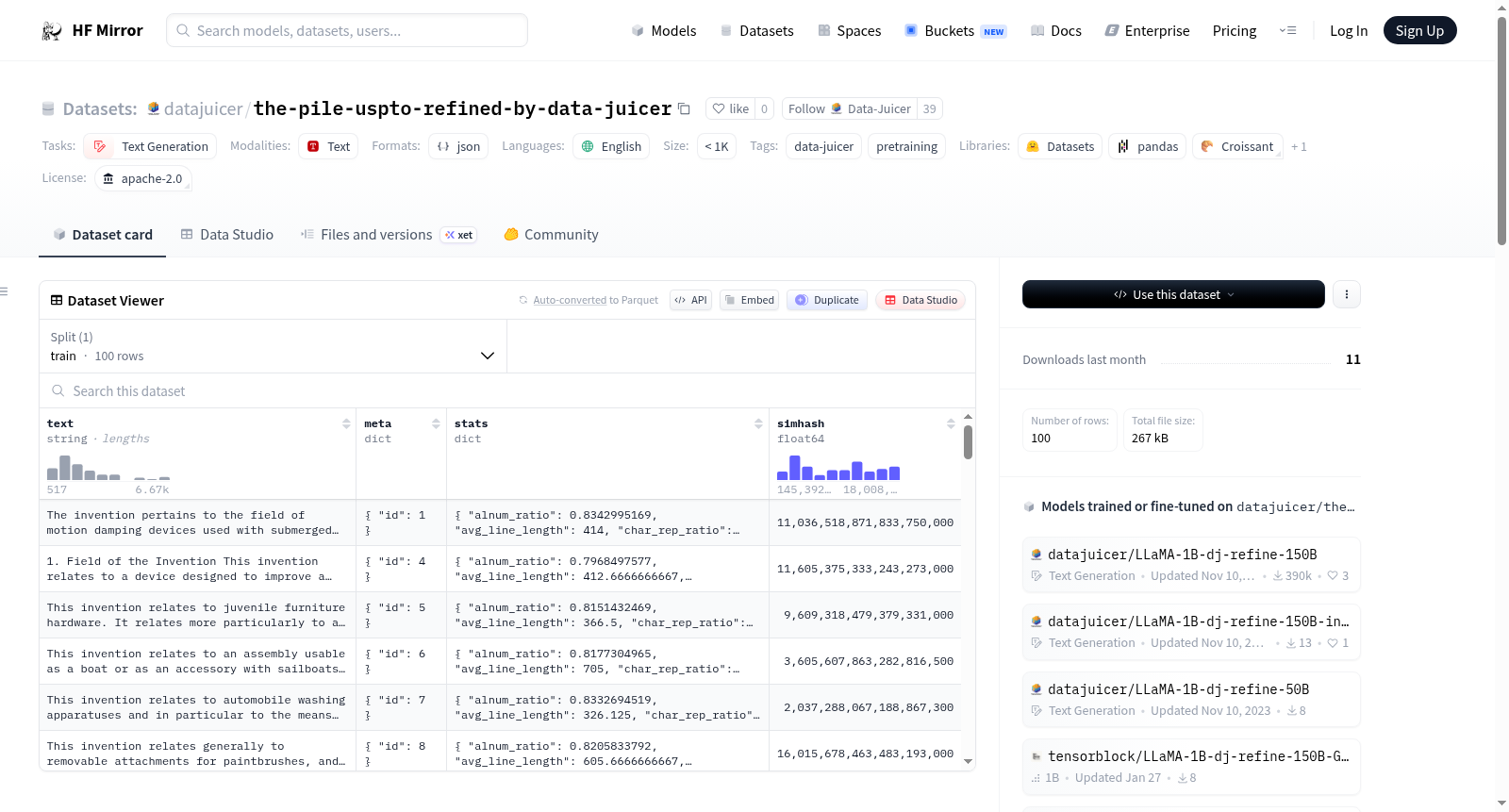This screenshot has height=812, width=1509.
Task: Show the additional libraries via +1
Action: 1299,146
